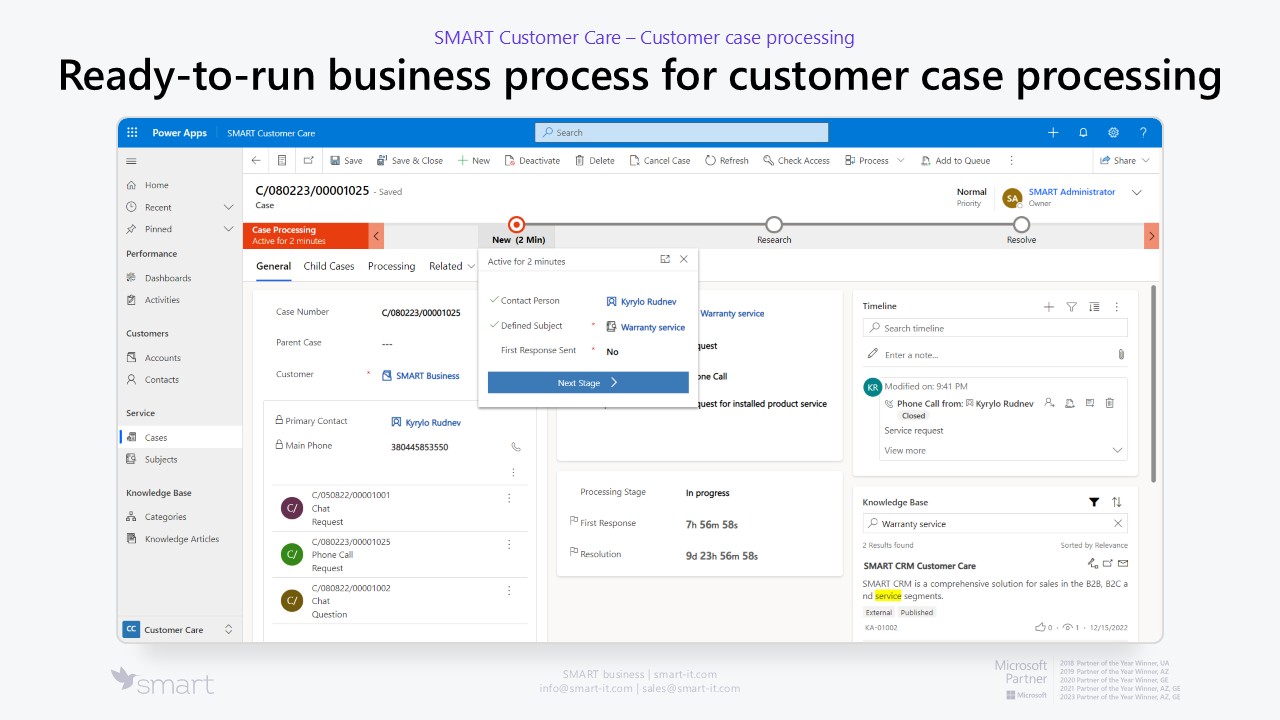
Task: Filter the Knowledge Base results
Action: click(x=1094, y=502)
